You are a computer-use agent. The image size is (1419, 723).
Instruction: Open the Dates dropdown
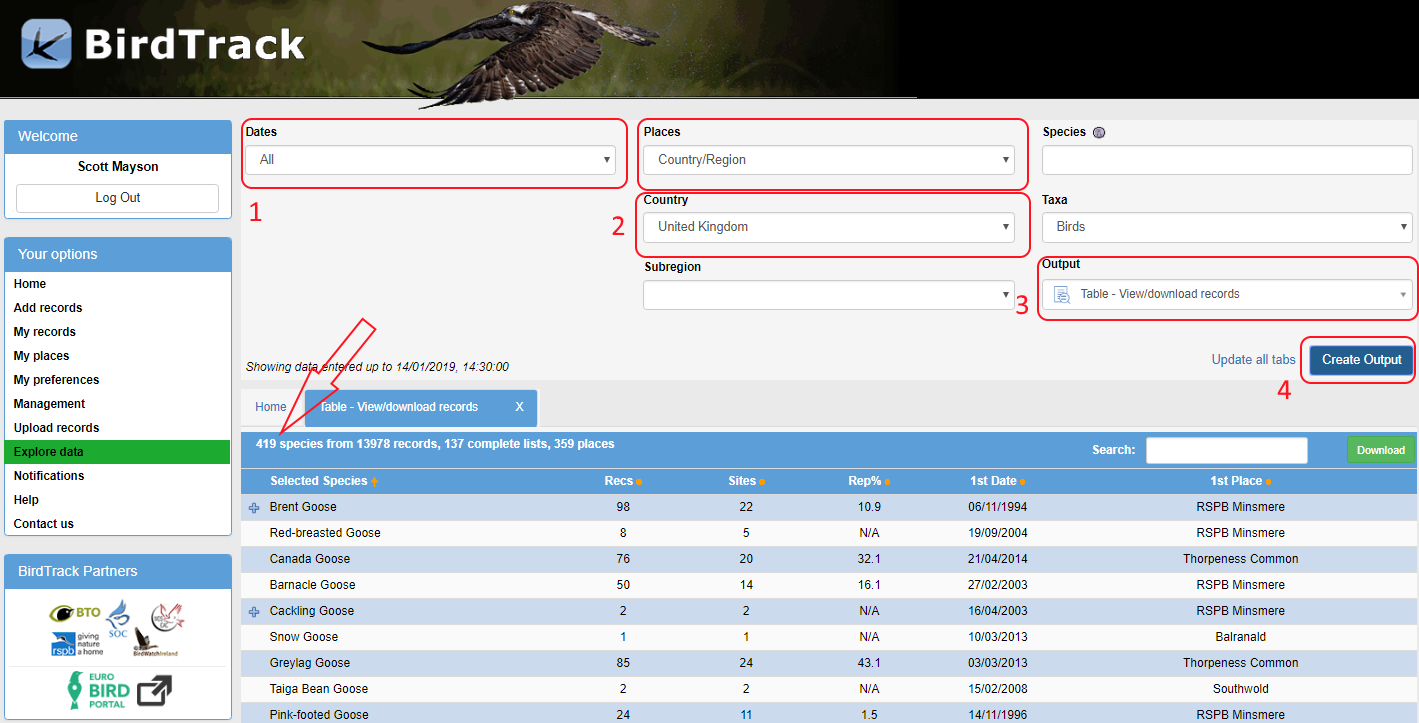[430, 160]
